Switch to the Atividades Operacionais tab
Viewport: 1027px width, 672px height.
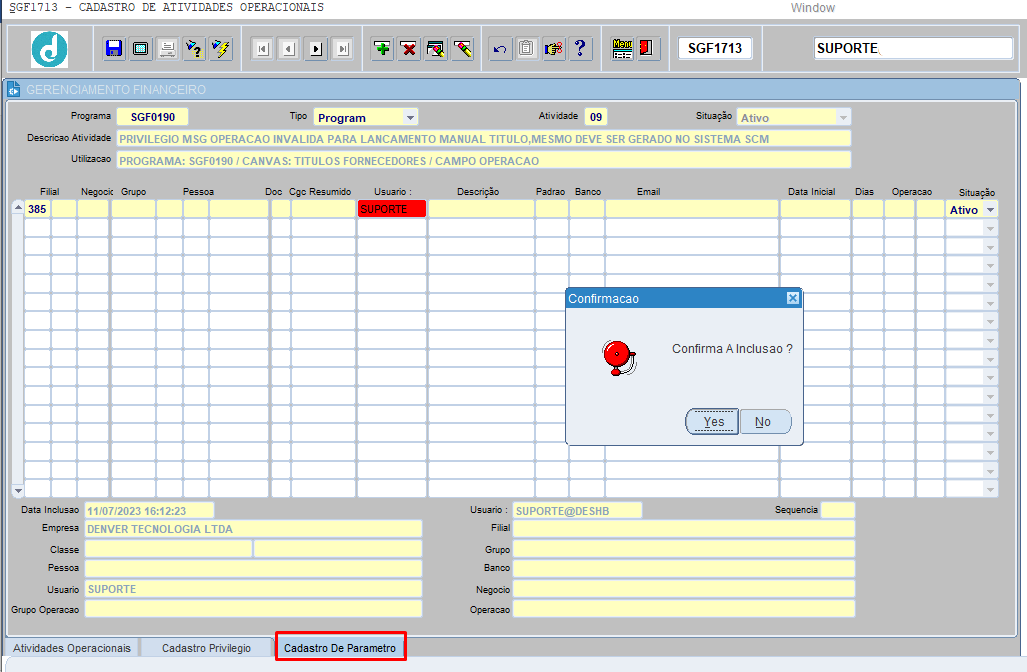pos(72,648)
